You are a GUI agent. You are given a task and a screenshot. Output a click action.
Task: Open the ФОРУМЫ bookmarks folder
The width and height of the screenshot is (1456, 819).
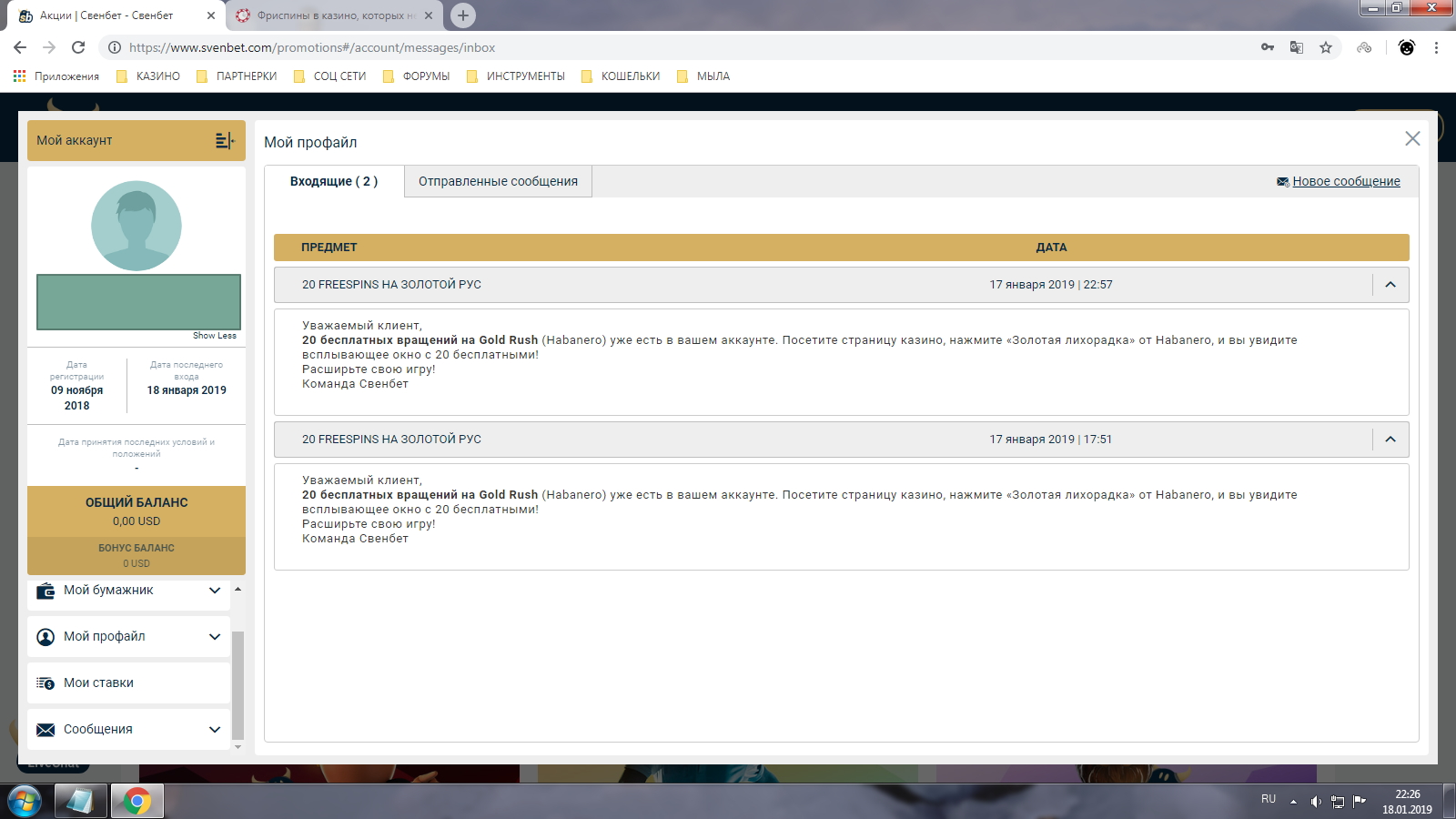pyautogui.click(x=417, y=76)
